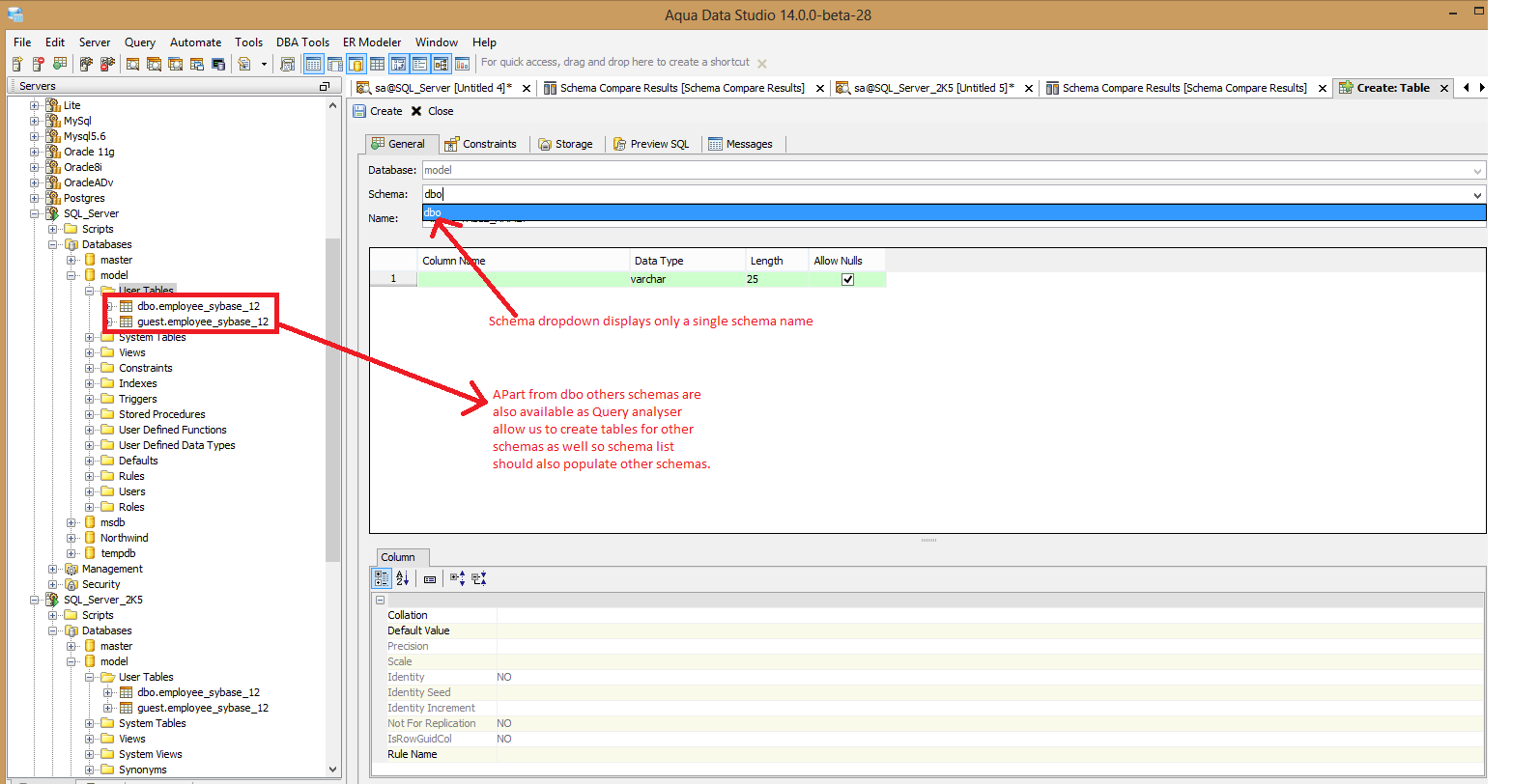Image resolution: width=1540 pixels, height=784 pixels.
Task: Collapse the SQL_Server node
Action: click(35, 213)
